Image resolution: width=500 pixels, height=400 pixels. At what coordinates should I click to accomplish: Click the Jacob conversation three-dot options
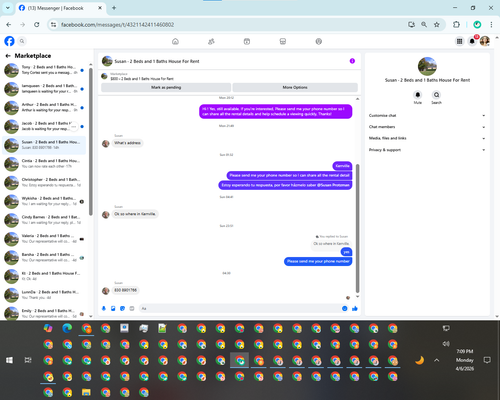(74, 126)
